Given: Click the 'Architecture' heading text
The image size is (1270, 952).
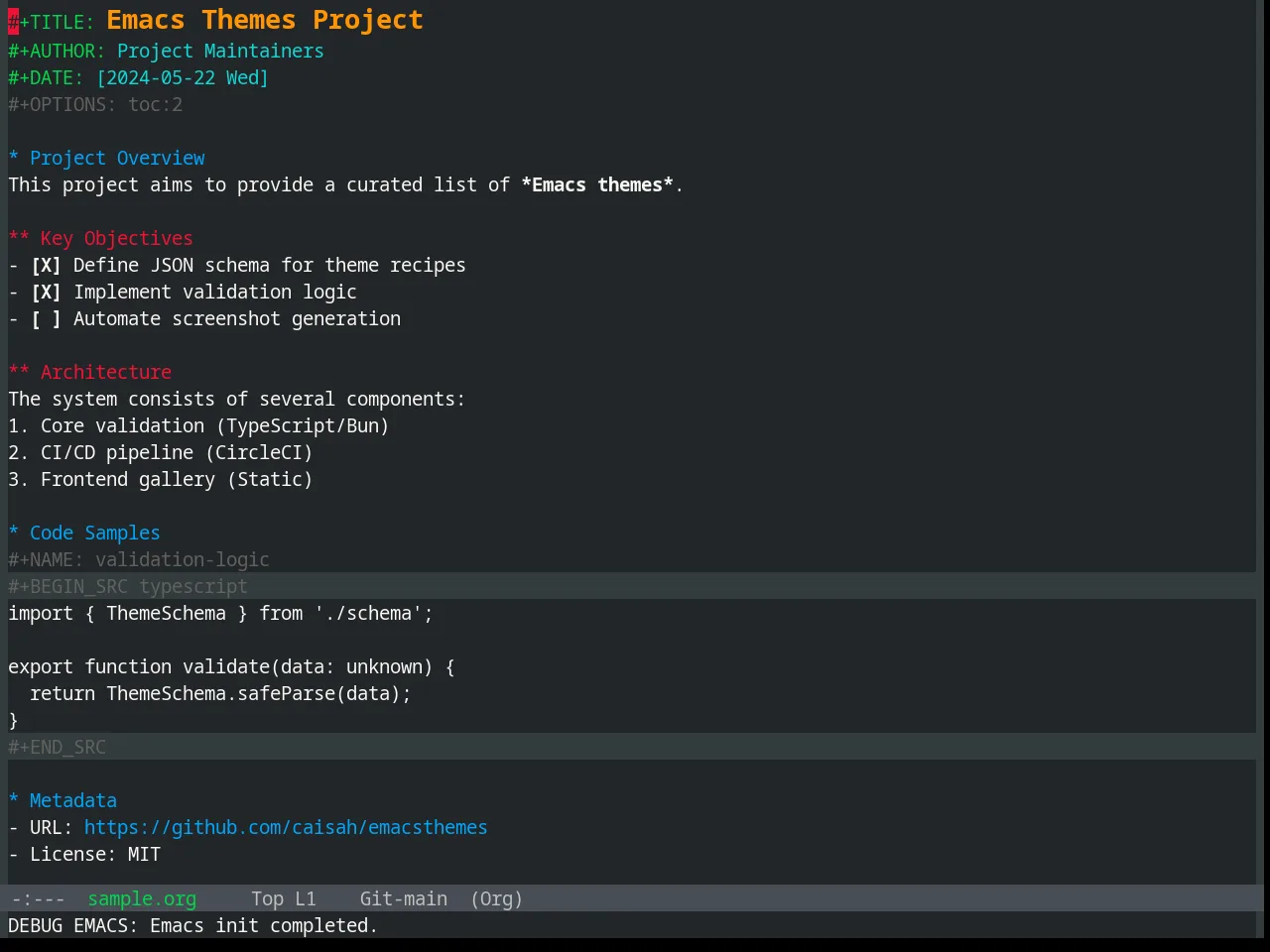Looking at the screenshot, I should 106,372.
